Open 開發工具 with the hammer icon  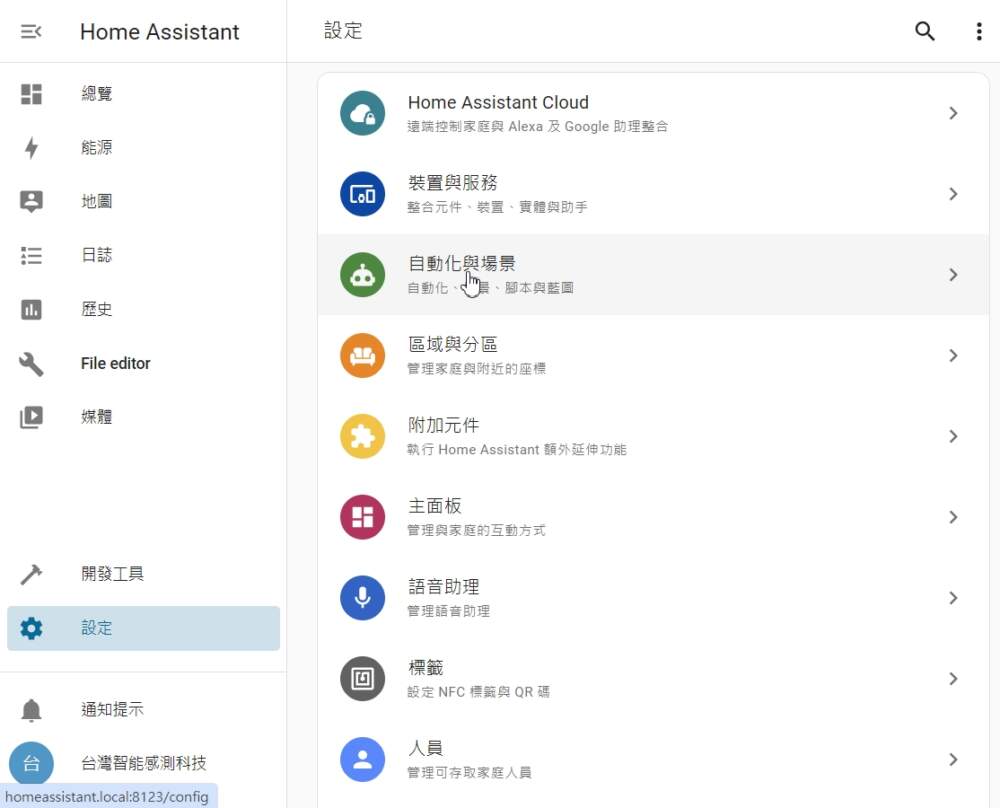[x=30, y=574]
